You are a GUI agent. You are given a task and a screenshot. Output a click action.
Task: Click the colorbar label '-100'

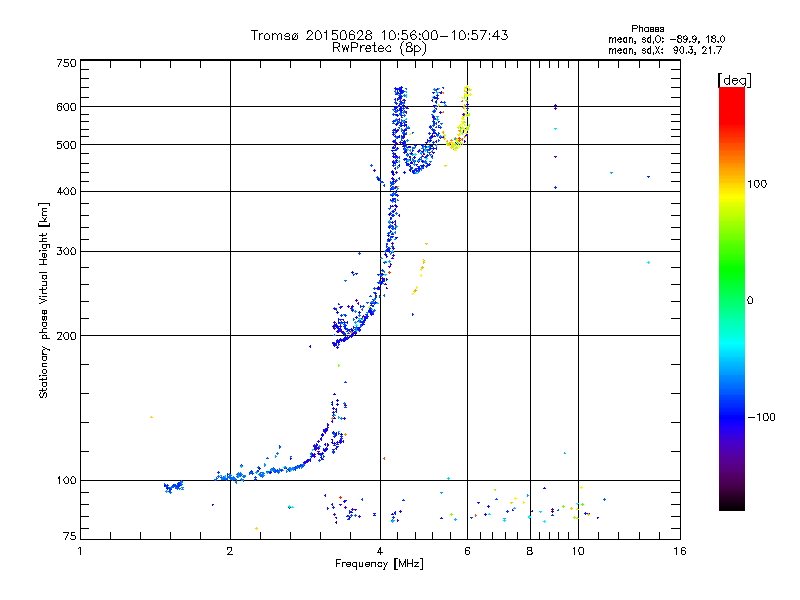[762, 417]
